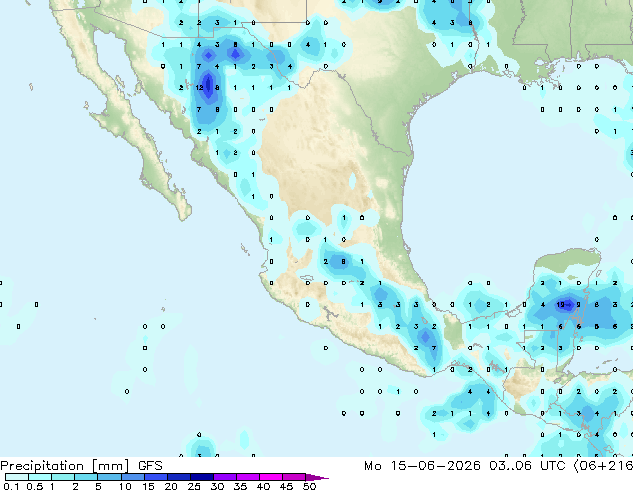
Task: Click the '12' value in northwestern Mexico
Action: [x=199, y=87]
